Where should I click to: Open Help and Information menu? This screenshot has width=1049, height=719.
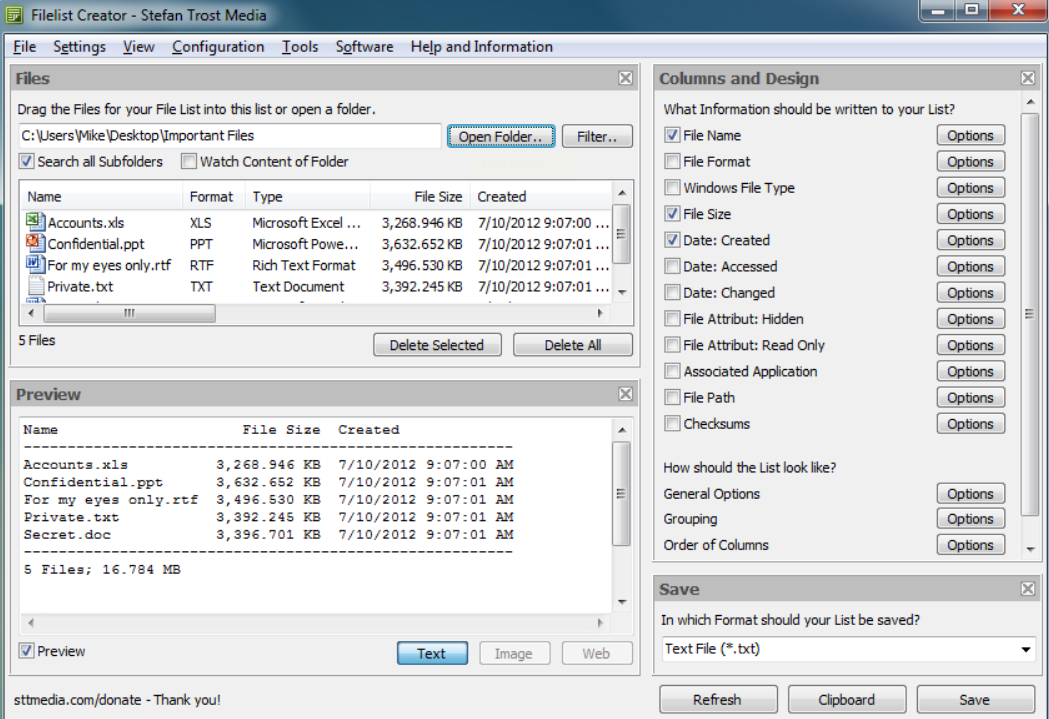tap(482, 46)
